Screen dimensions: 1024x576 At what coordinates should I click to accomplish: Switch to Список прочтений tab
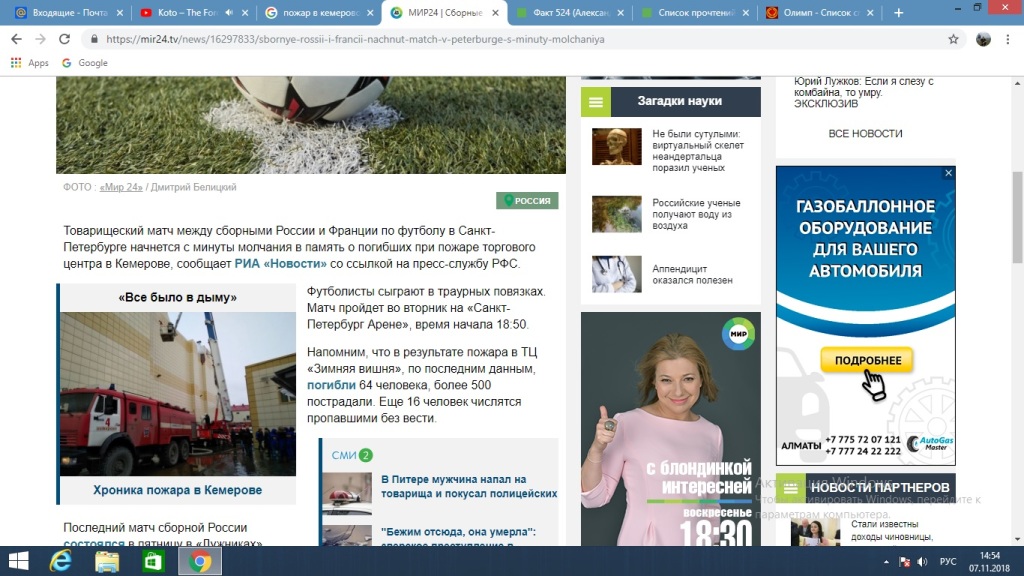[695, 12]
